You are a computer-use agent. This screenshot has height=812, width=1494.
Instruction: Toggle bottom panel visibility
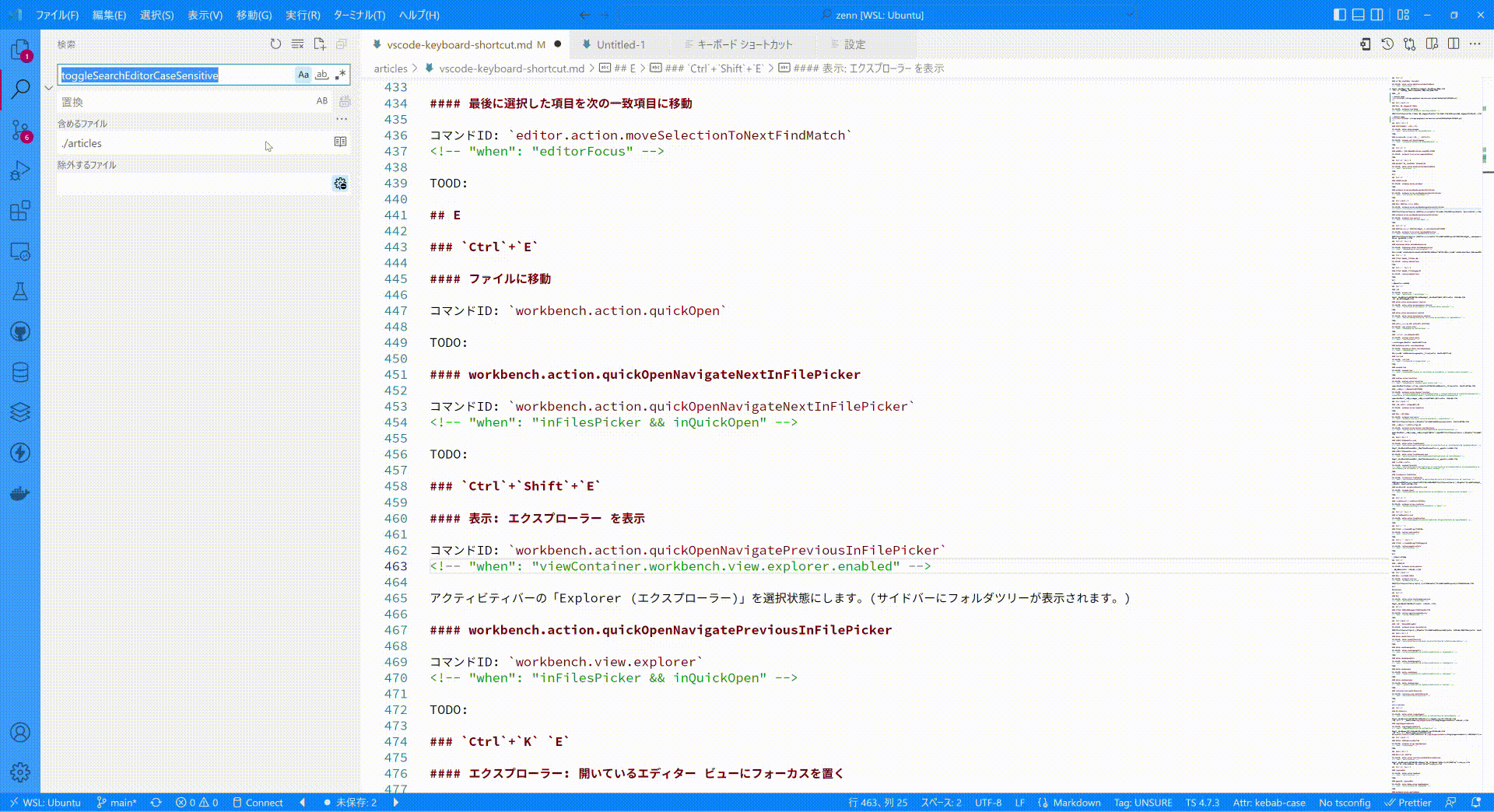[1358, 15]
